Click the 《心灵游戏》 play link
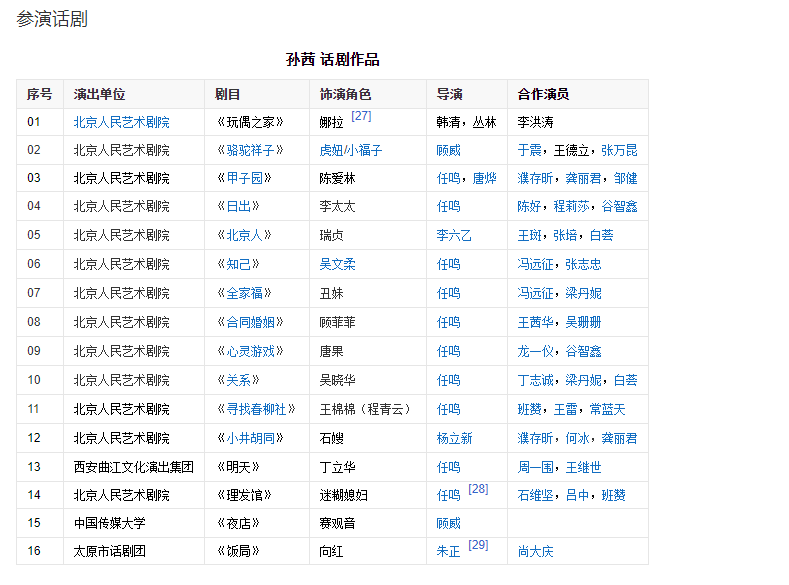 (250, 351)
